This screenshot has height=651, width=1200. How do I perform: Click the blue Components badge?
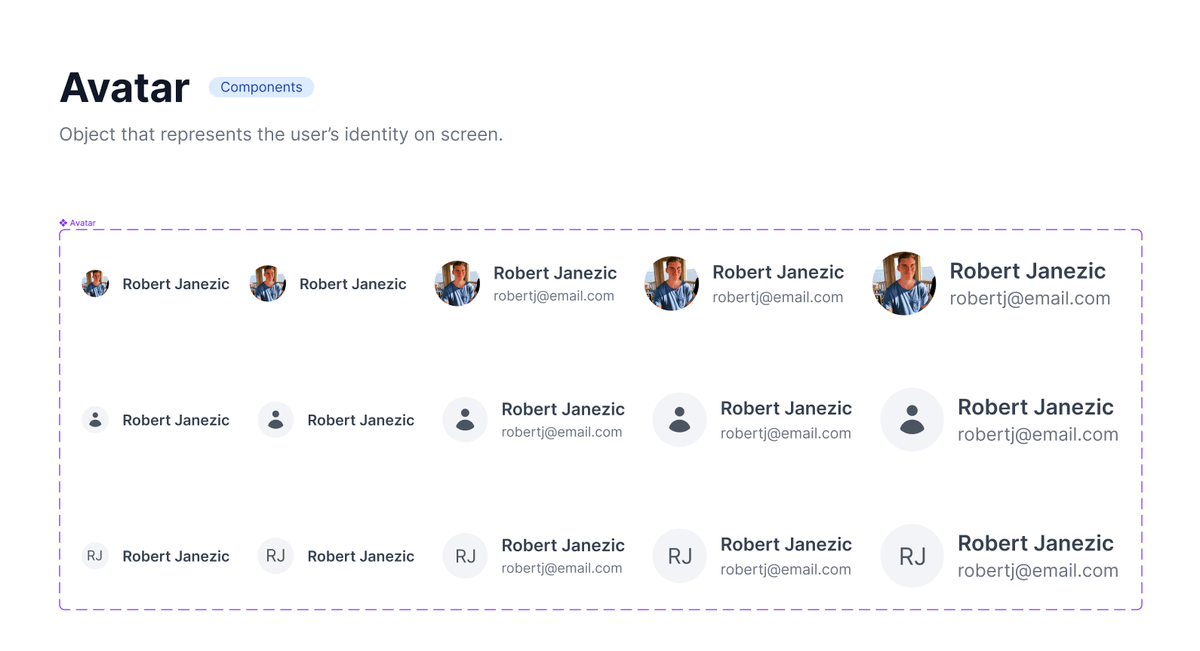(x=261, y=88)
